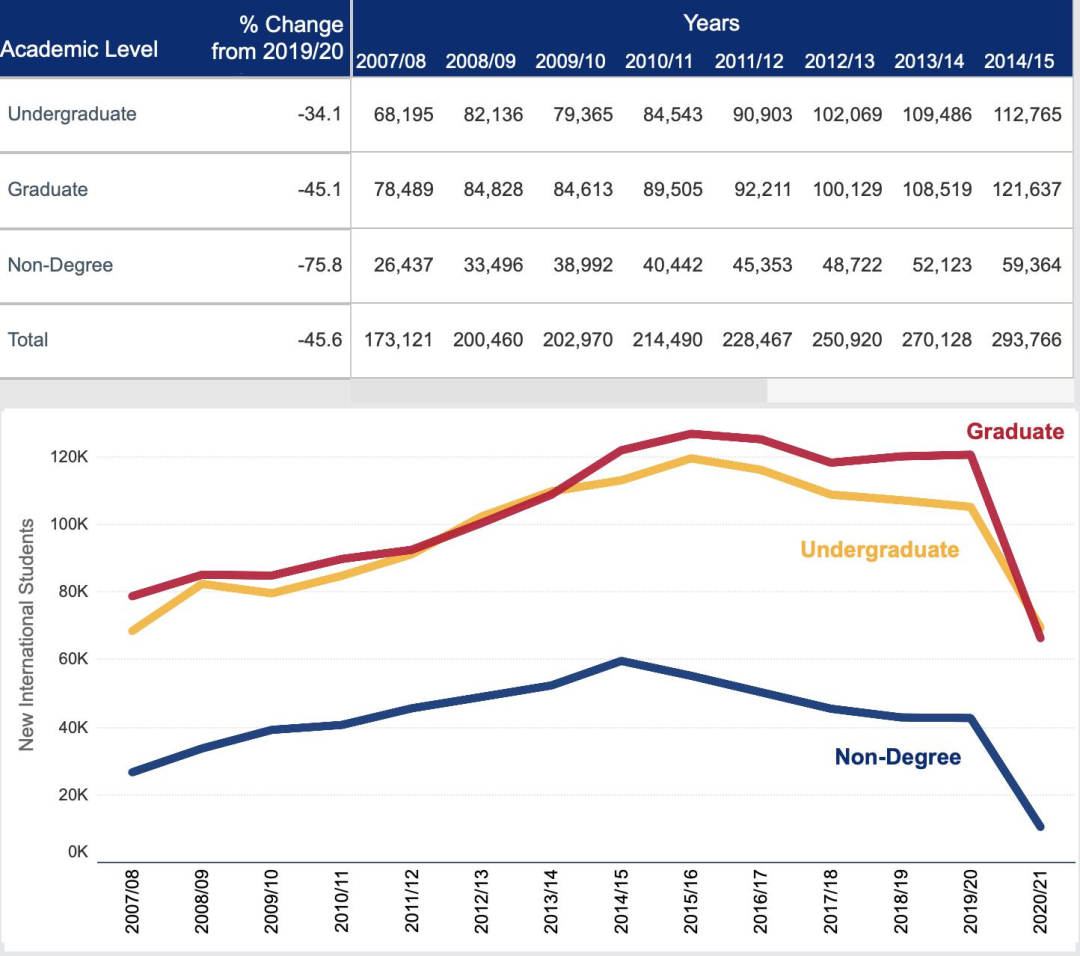The image size is (1080, 956).
Task: Click the 60K y-axis label
Action: [x=73, y=659]
